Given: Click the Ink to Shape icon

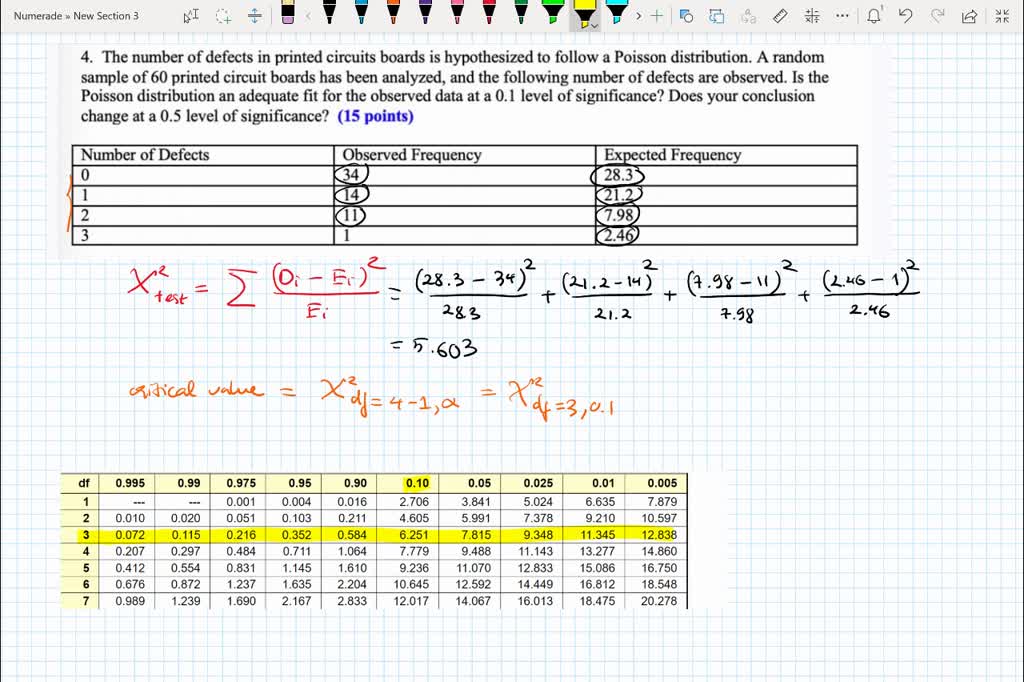Looking at the screenshot, I should [x=686, y=15].
